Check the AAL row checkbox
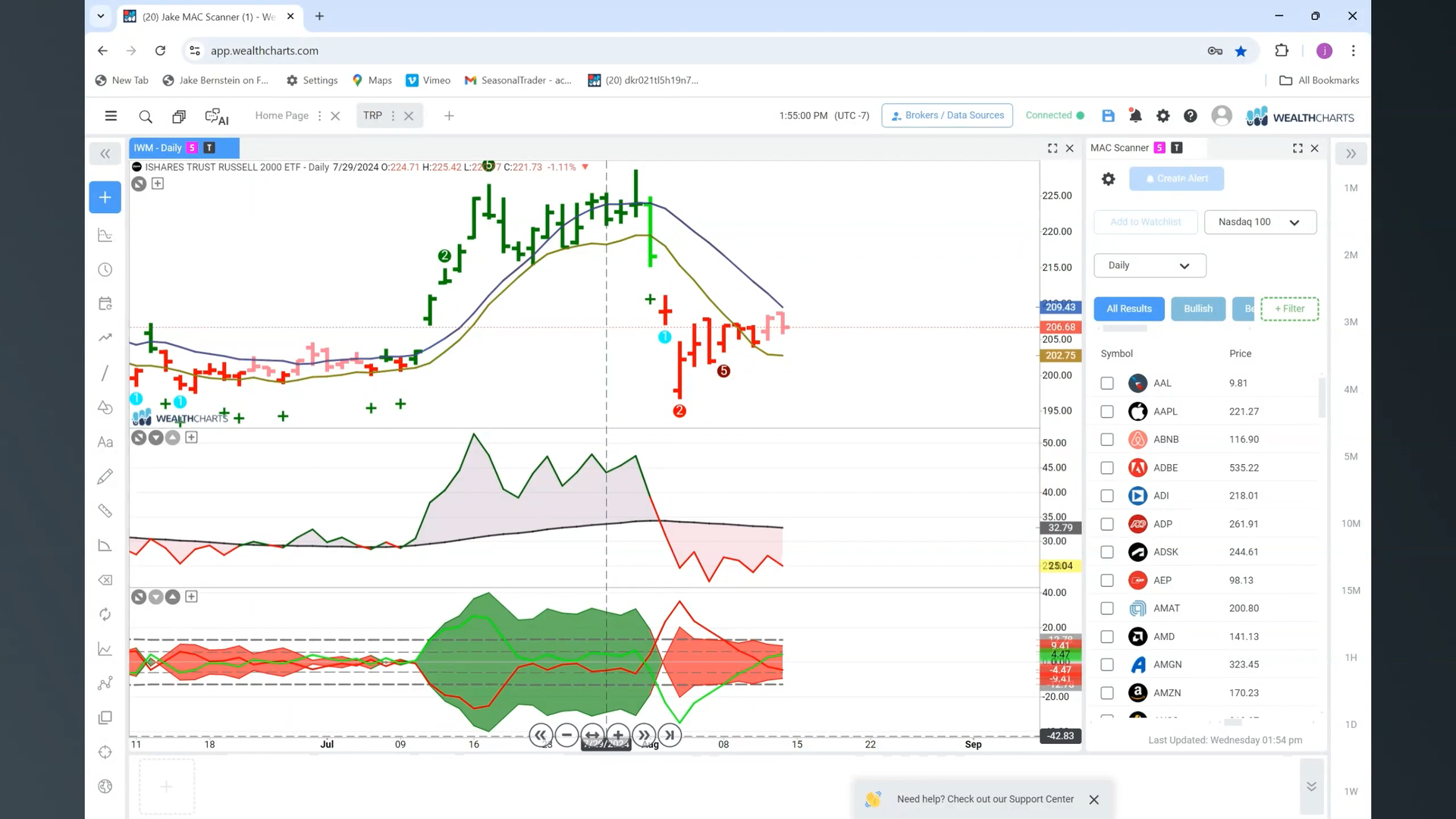 (1107, 384)
